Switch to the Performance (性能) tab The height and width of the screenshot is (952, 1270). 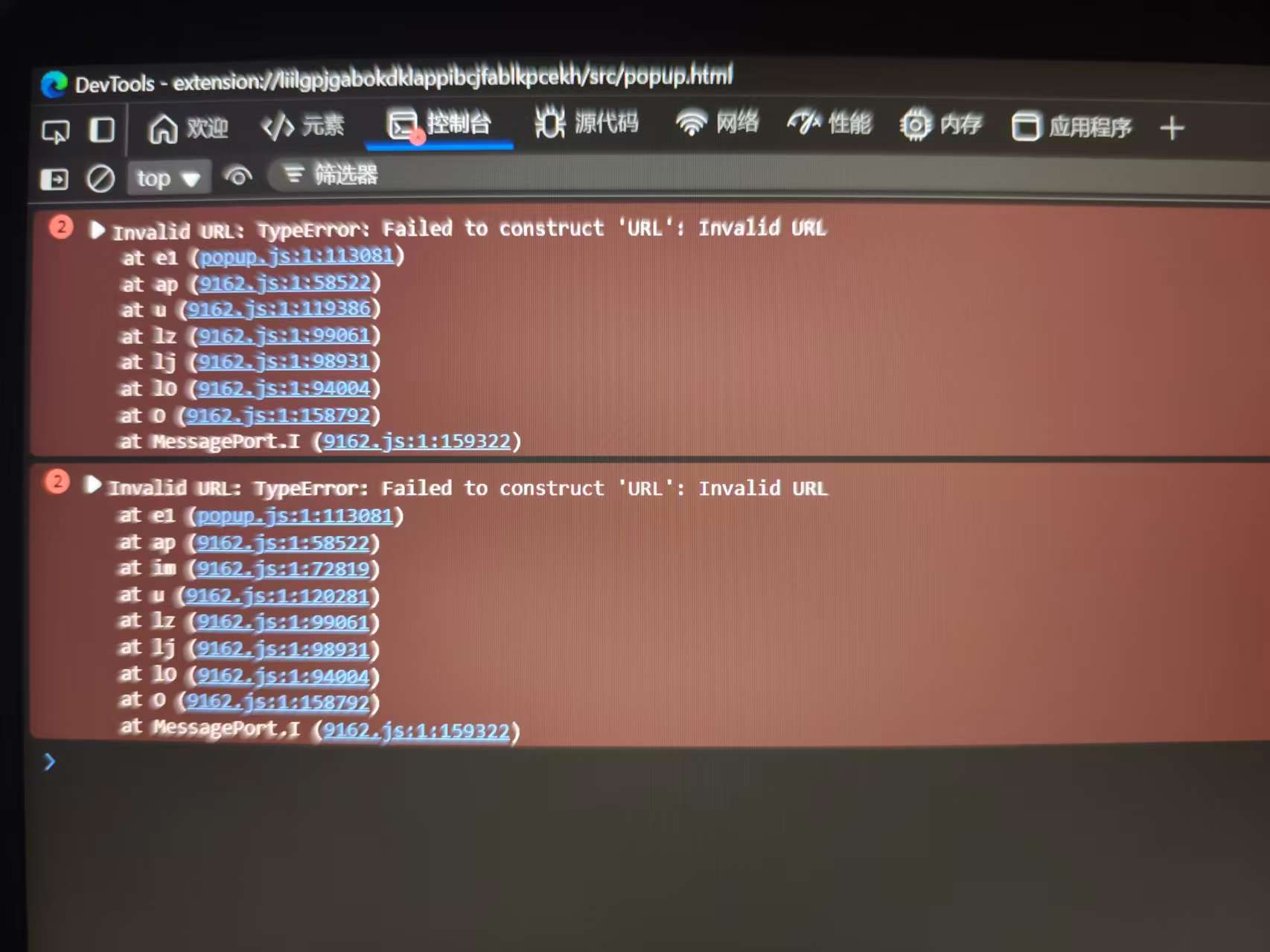coord(829,124)
